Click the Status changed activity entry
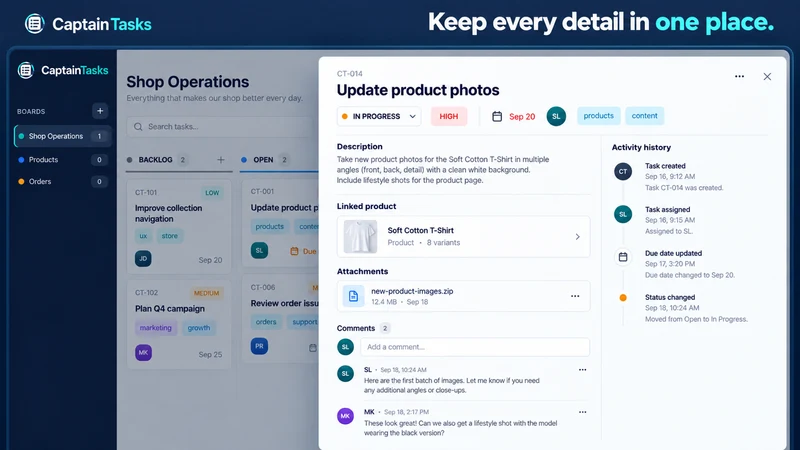800x450 pixels. [x=696, y=308]
